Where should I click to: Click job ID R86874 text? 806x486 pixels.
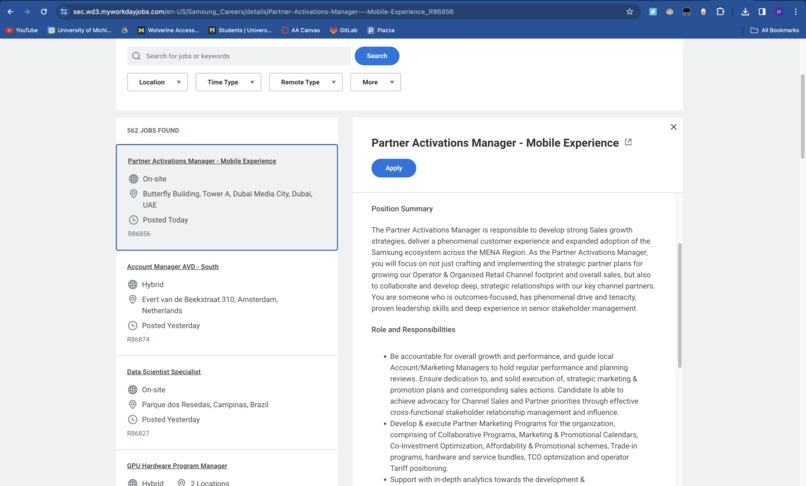tap(138, 339)
